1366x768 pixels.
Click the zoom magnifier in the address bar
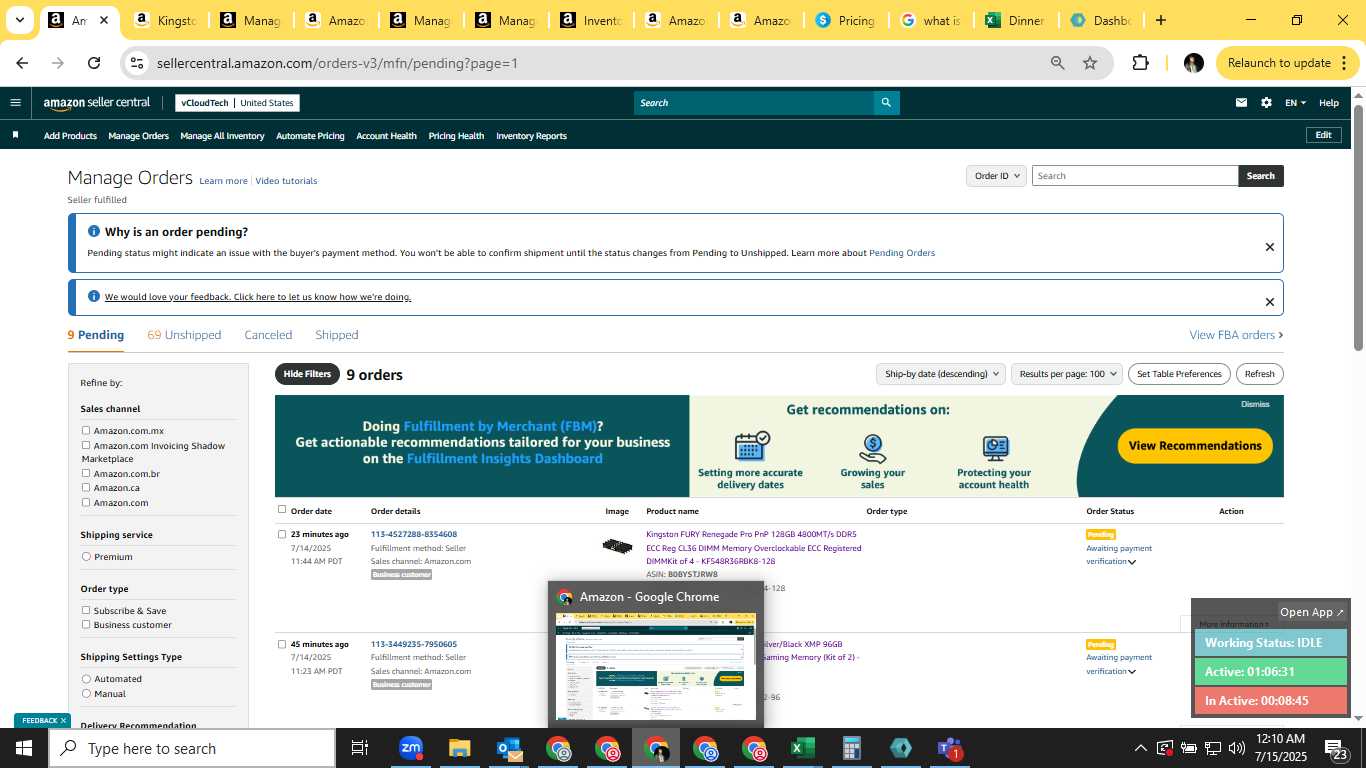pos(1058,63)
